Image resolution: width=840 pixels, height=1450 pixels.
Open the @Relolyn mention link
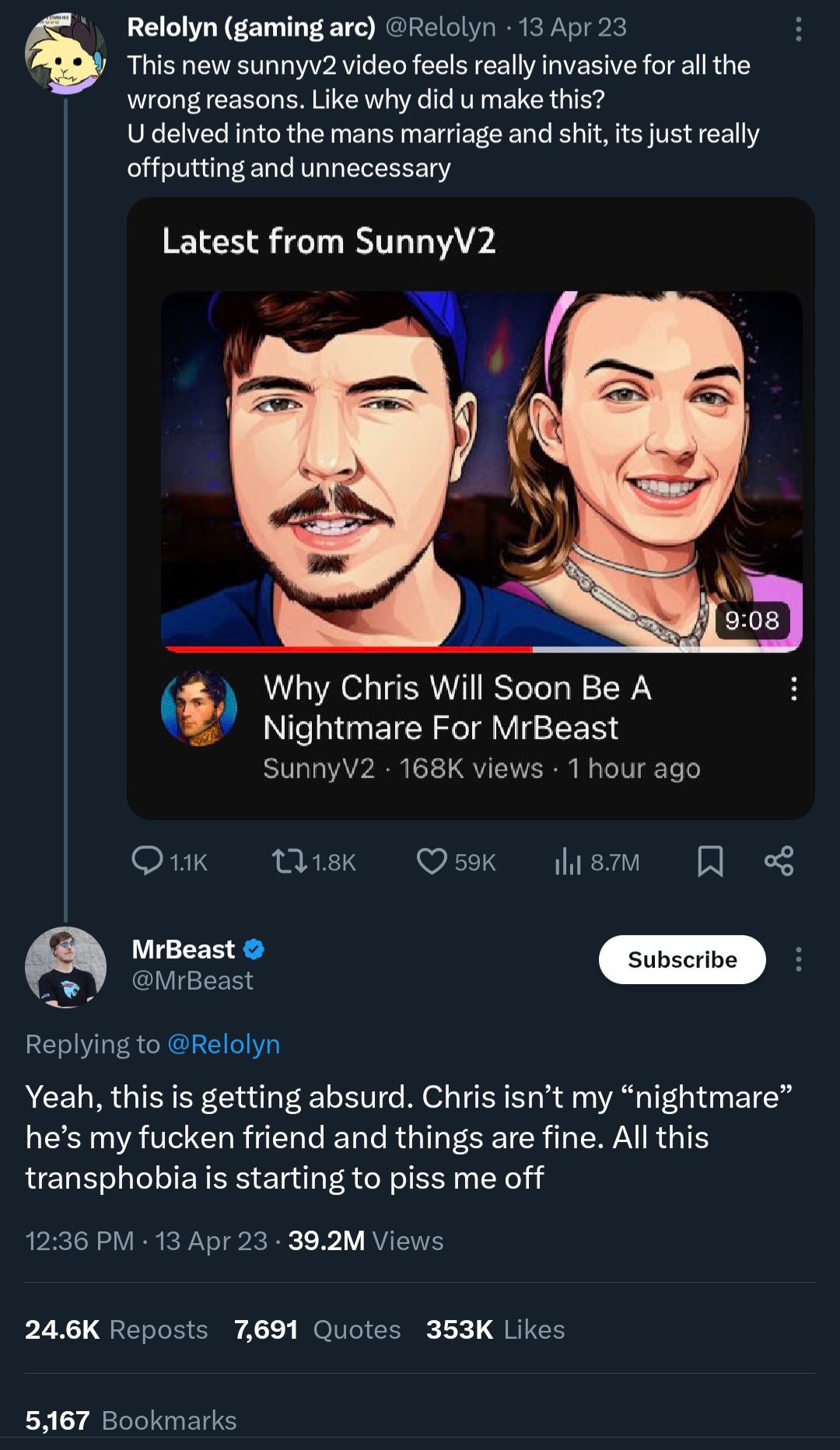(224, 1044)
